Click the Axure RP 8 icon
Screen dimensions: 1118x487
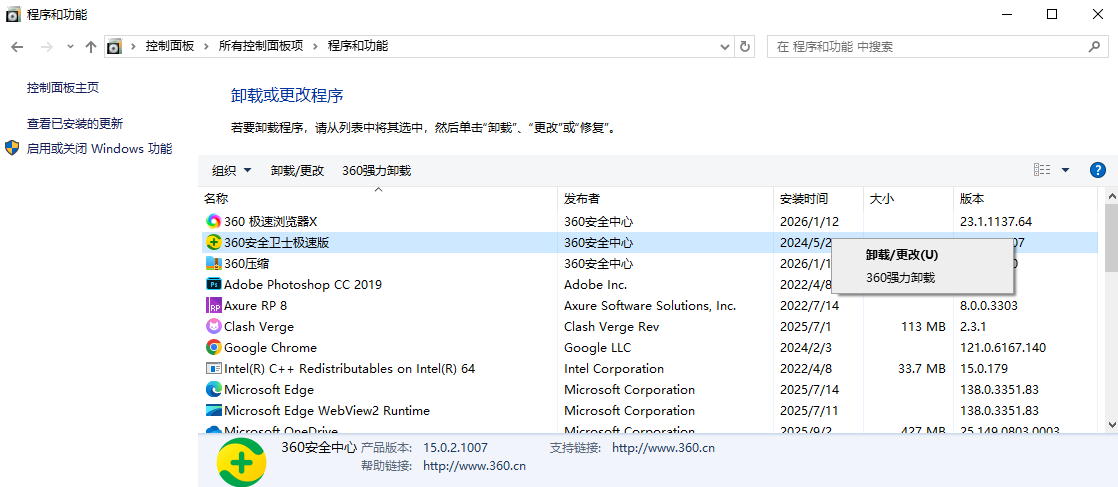click(x=213, y=305)
